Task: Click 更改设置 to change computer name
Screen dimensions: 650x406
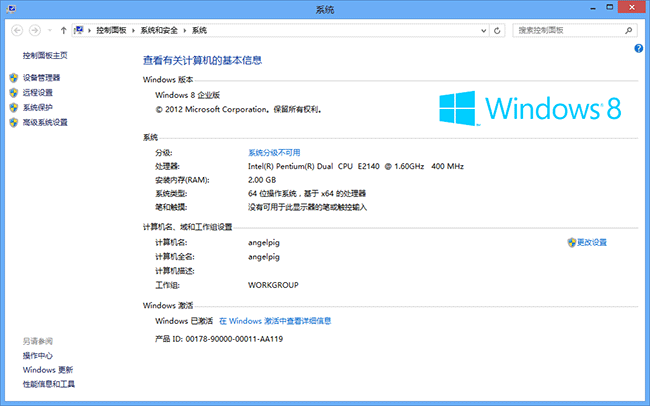Action: [x=592, y=242]
